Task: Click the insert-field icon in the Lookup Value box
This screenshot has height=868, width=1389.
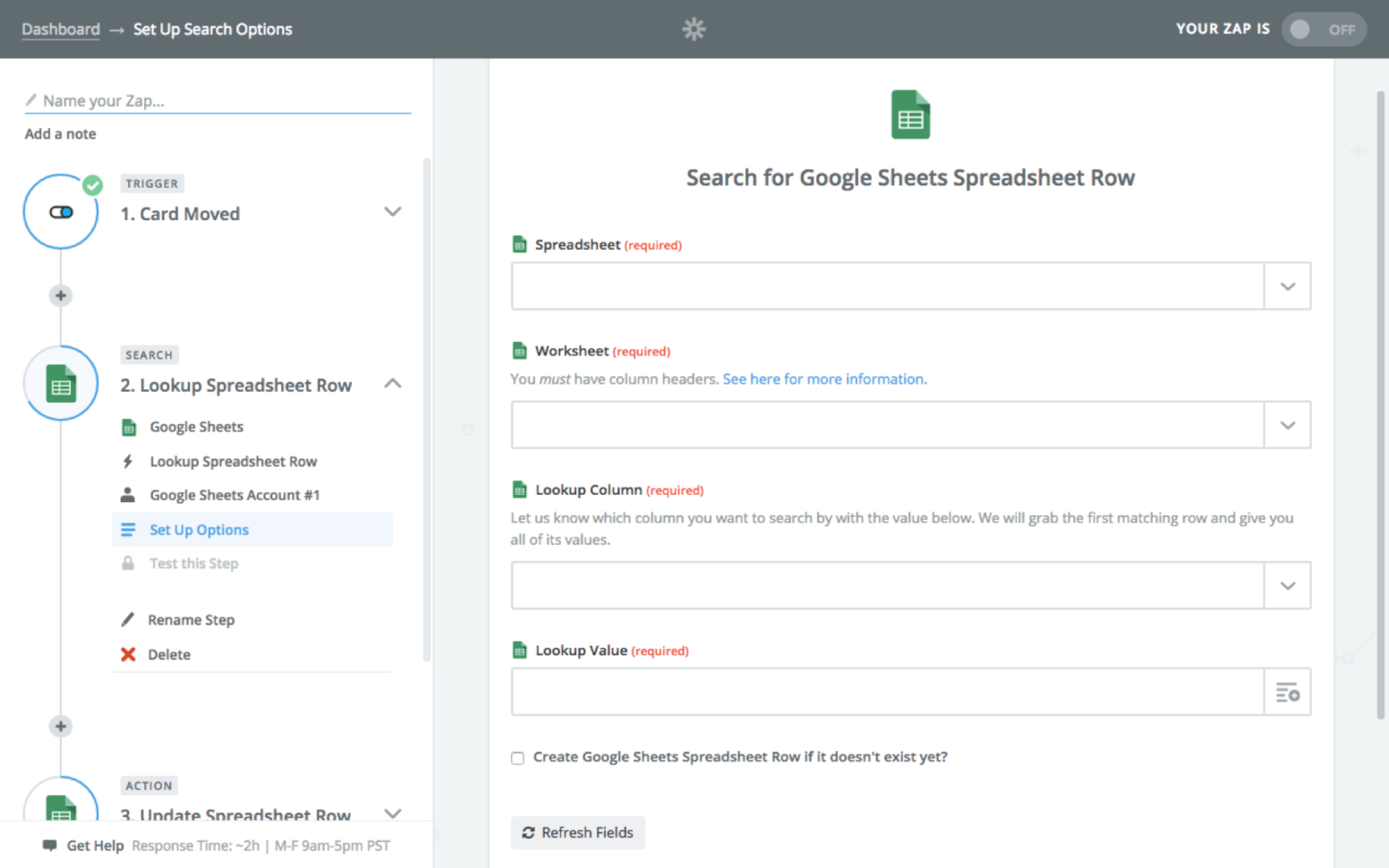Action: click(1287, 692)
